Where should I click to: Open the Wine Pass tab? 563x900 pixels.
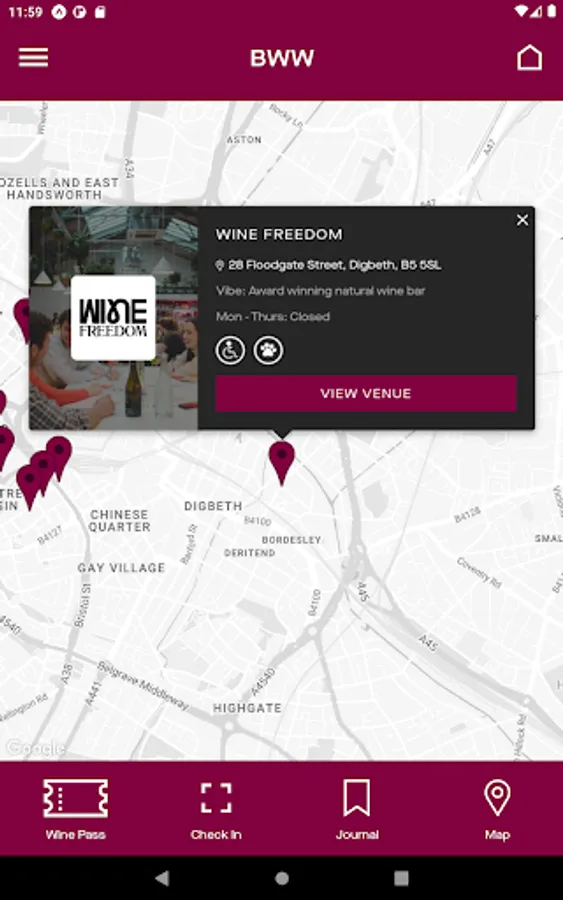click(x=75, y=809)
